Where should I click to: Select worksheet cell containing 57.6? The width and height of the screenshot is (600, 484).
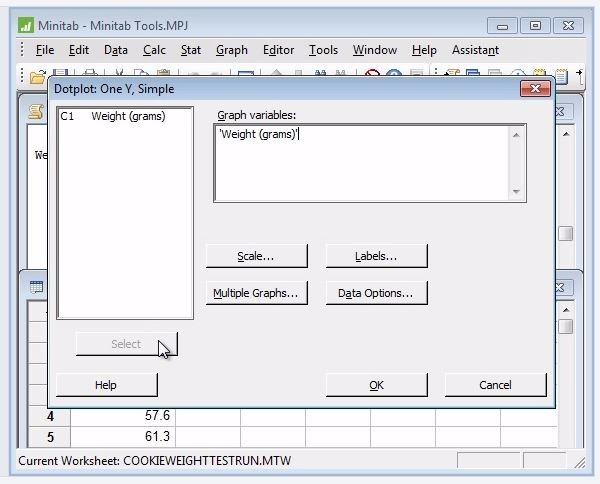coord(123,416)
